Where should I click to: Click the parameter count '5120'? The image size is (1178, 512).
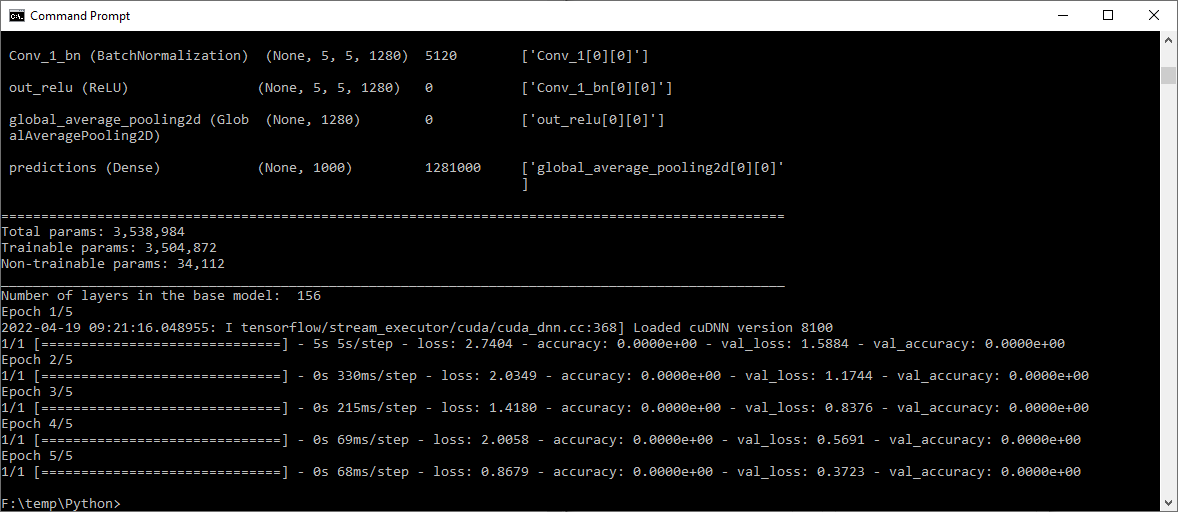[x=441, y=56]
